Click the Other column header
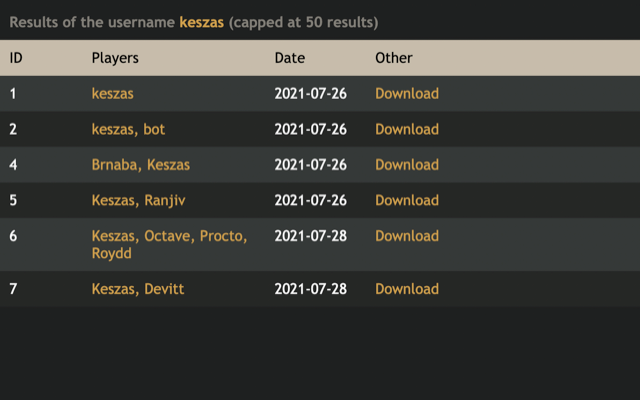Viewport: 640px width, 400px height. point(394,58)
